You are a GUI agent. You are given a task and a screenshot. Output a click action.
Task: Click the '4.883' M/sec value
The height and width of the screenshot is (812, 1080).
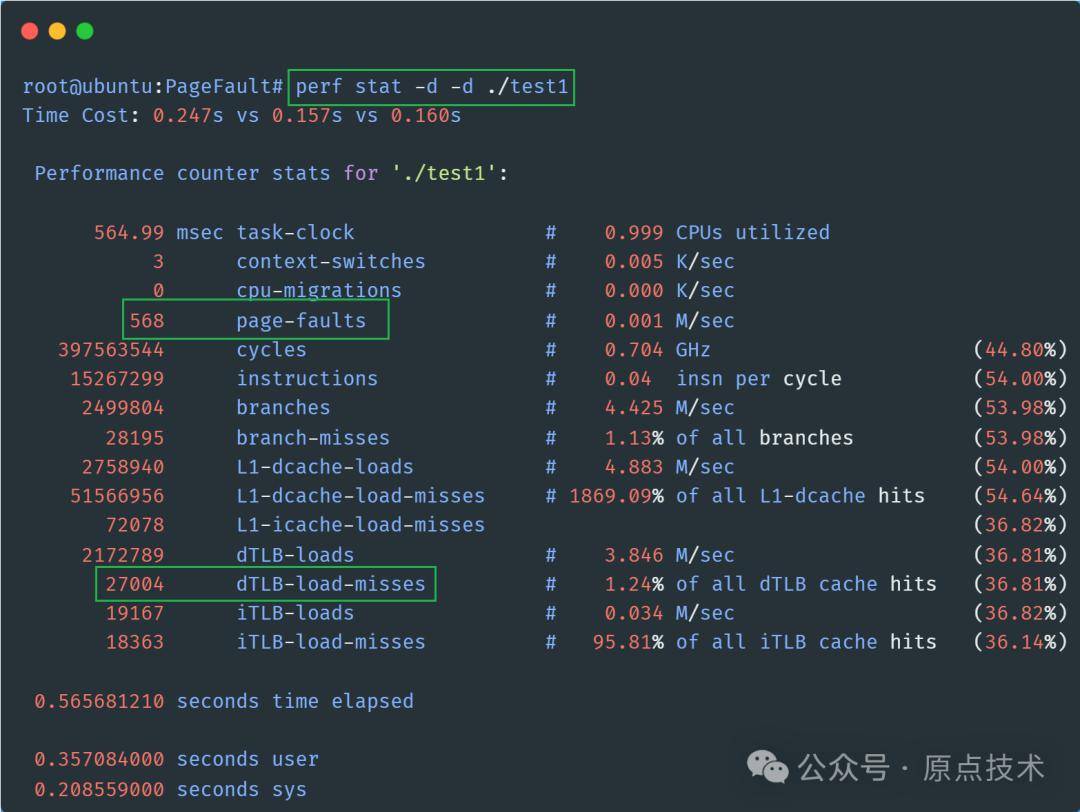click(x=634, y=466)
